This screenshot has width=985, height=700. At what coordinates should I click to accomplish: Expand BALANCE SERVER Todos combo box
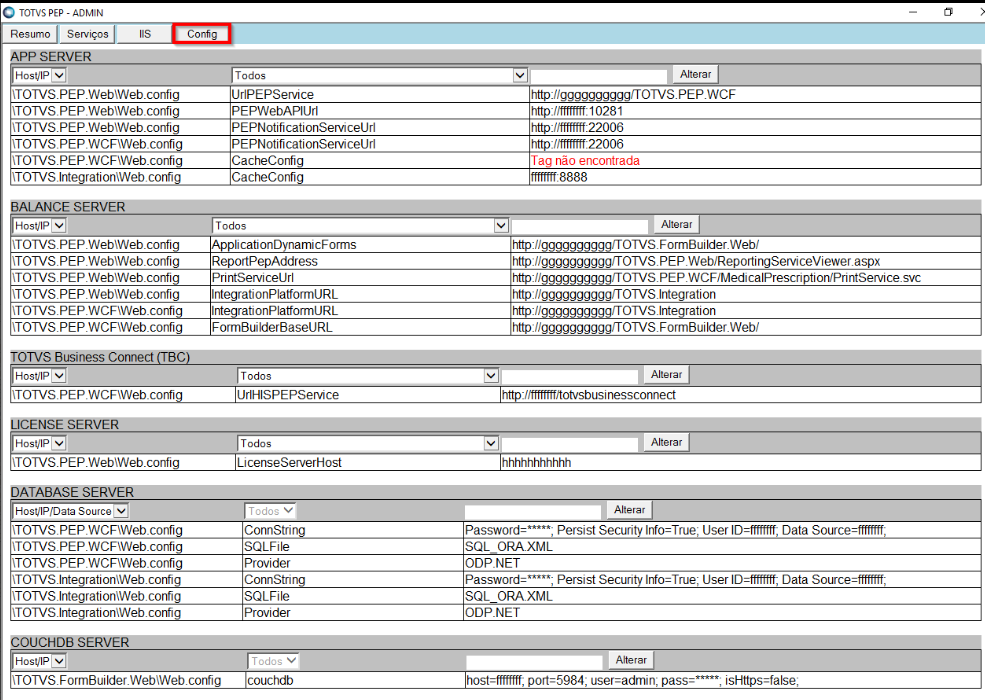pyautogui.click(x=361, y=226)
